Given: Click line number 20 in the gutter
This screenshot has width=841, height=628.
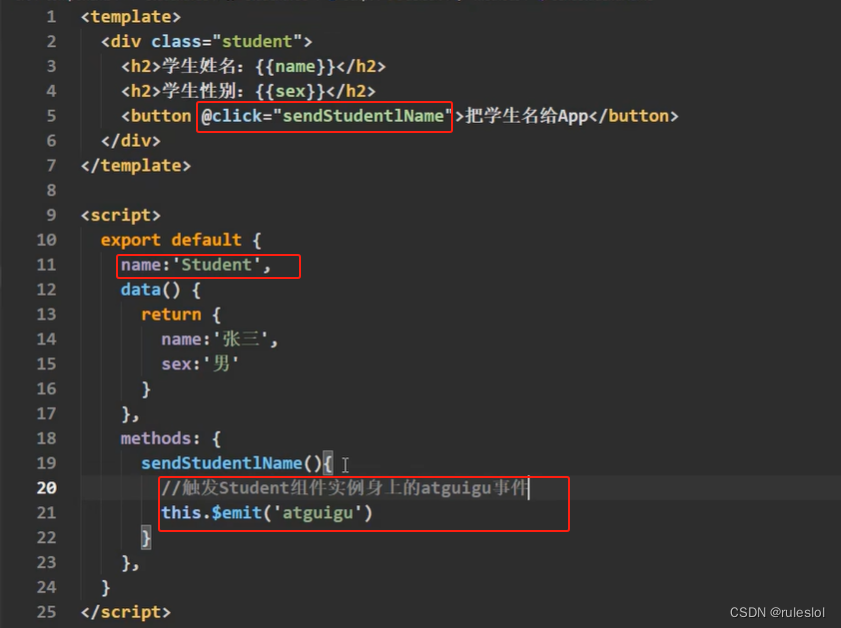Looking at the screenshot, I should (x=47, y=487).
